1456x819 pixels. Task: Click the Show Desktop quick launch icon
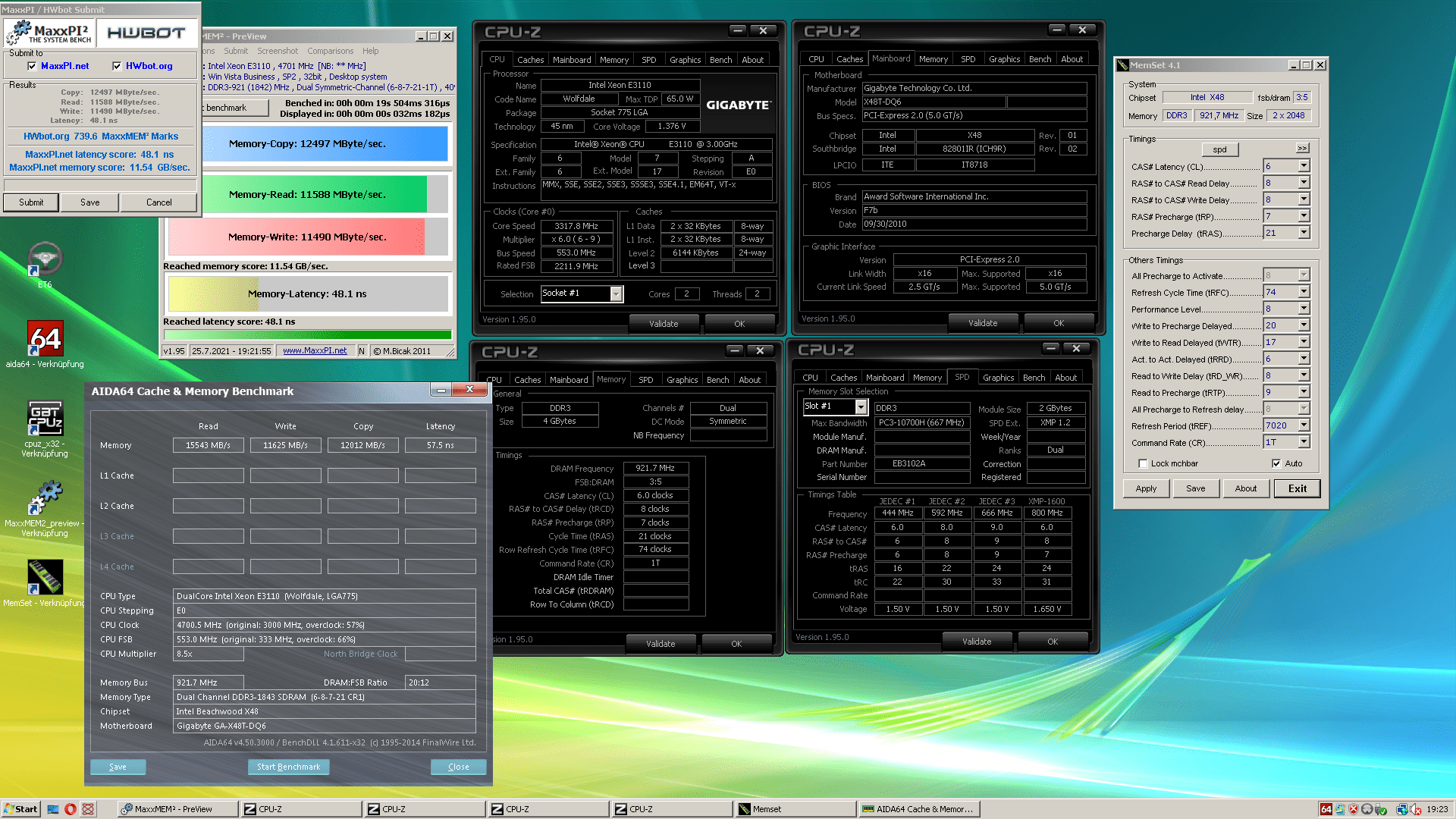coord(53,809)
